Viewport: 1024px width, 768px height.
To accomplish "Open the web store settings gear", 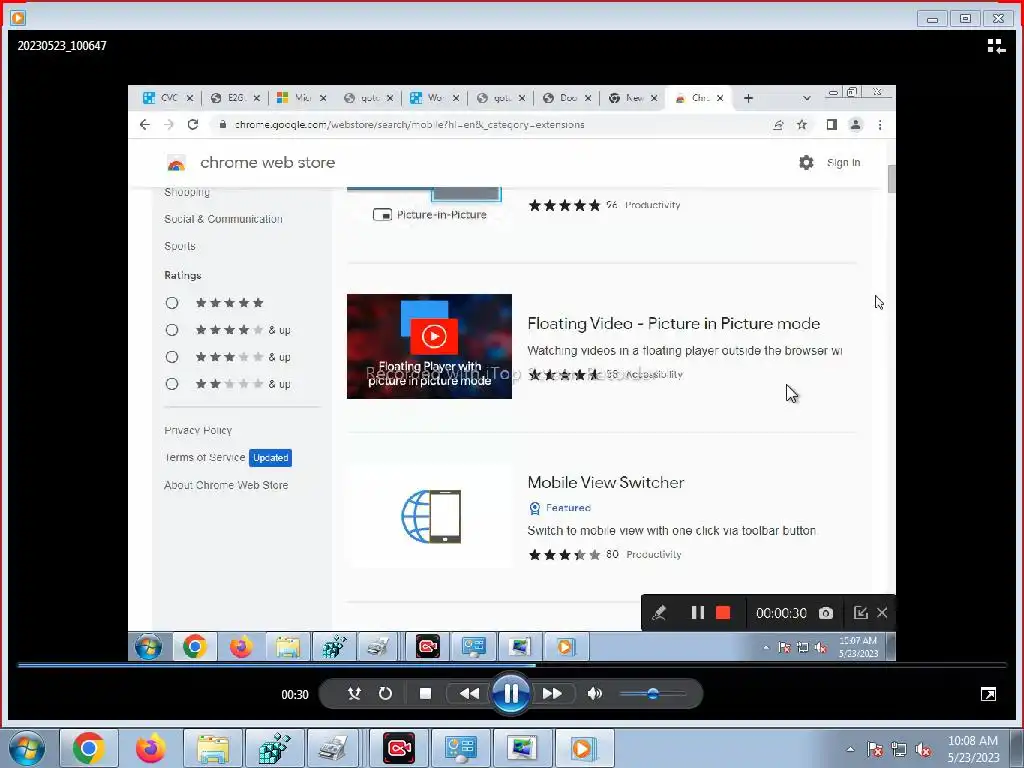I will click(x=807, y=163).
